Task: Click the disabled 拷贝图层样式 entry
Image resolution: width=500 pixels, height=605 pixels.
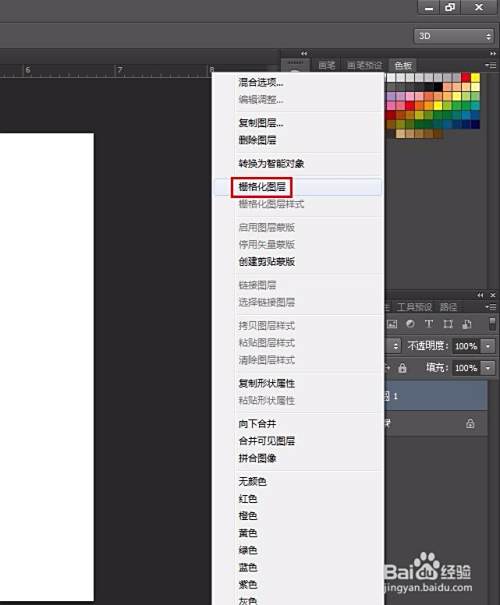Action: coord(298,326)
